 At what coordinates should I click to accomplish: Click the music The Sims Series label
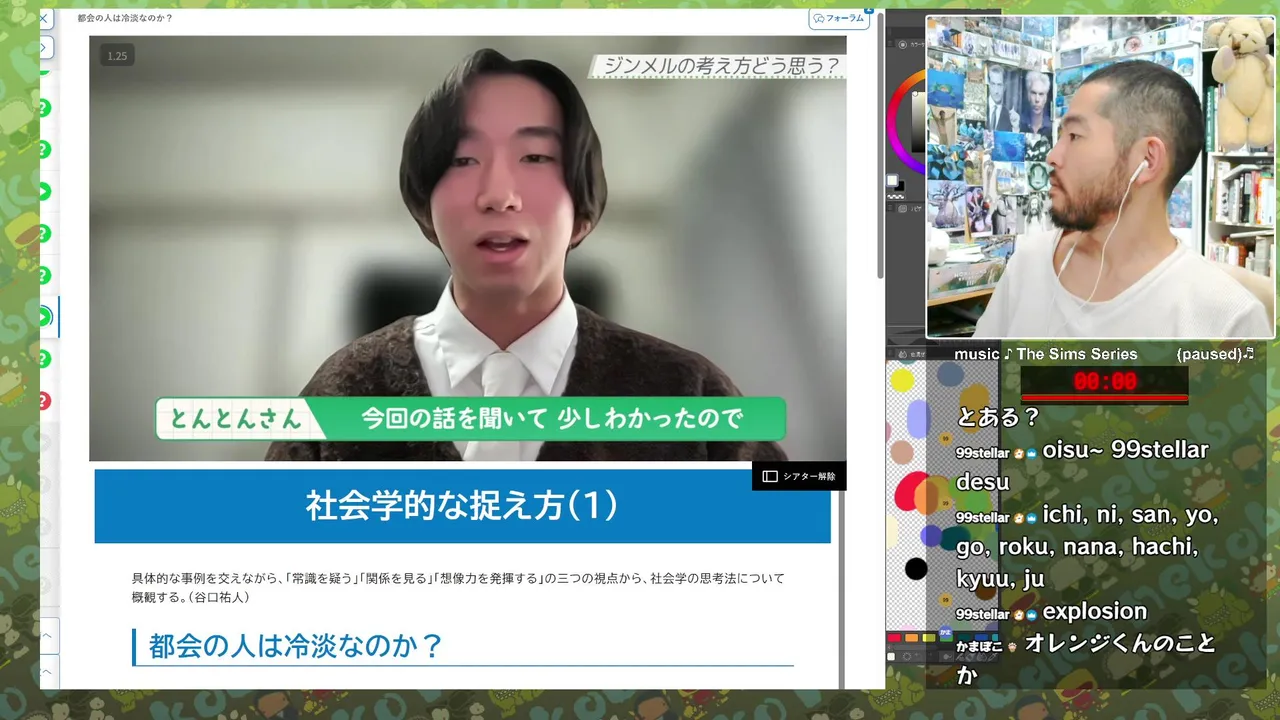click(x=1045, y=354)
